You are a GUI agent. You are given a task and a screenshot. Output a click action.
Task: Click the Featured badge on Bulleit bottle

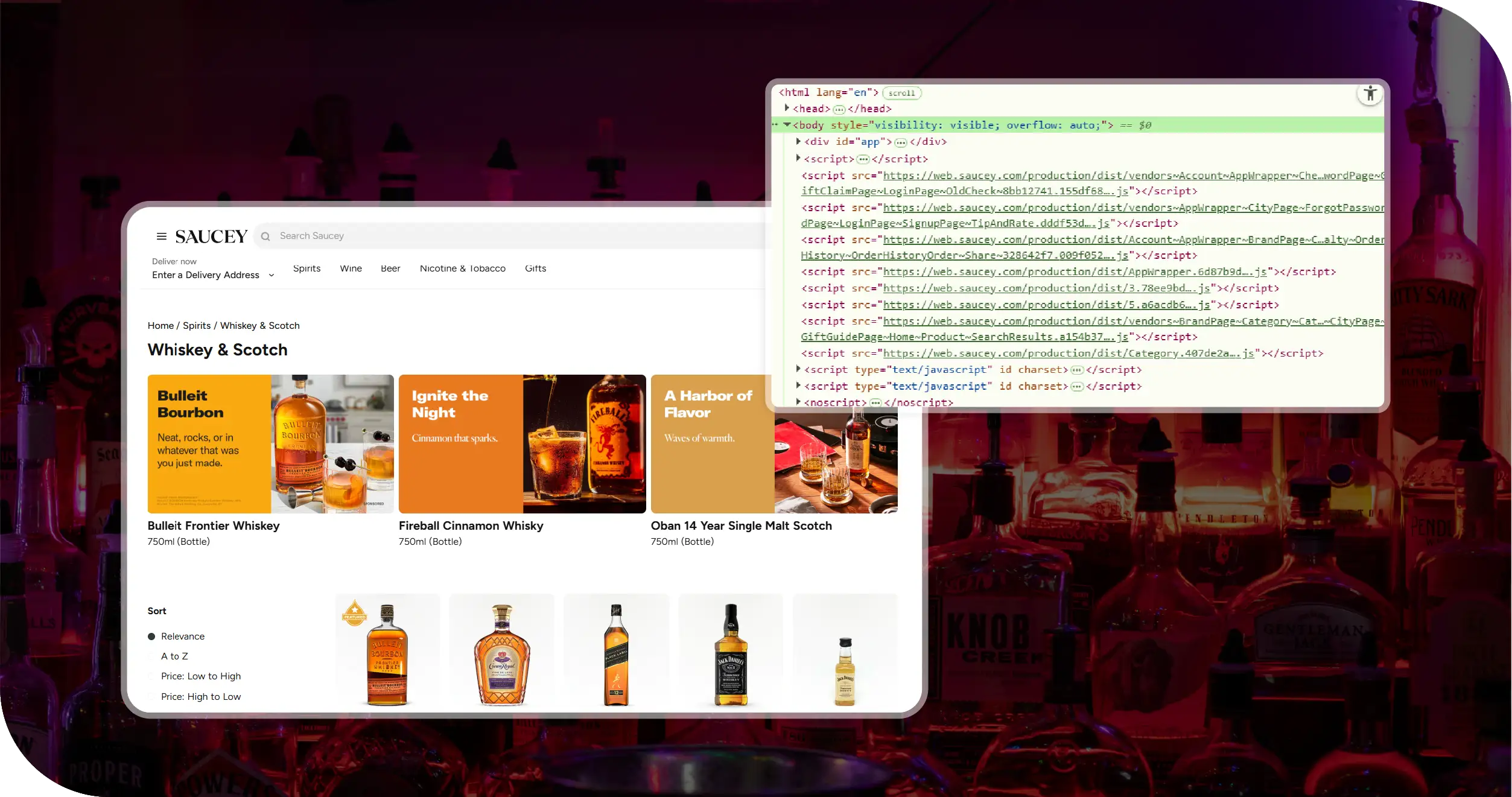click(355, 612)
